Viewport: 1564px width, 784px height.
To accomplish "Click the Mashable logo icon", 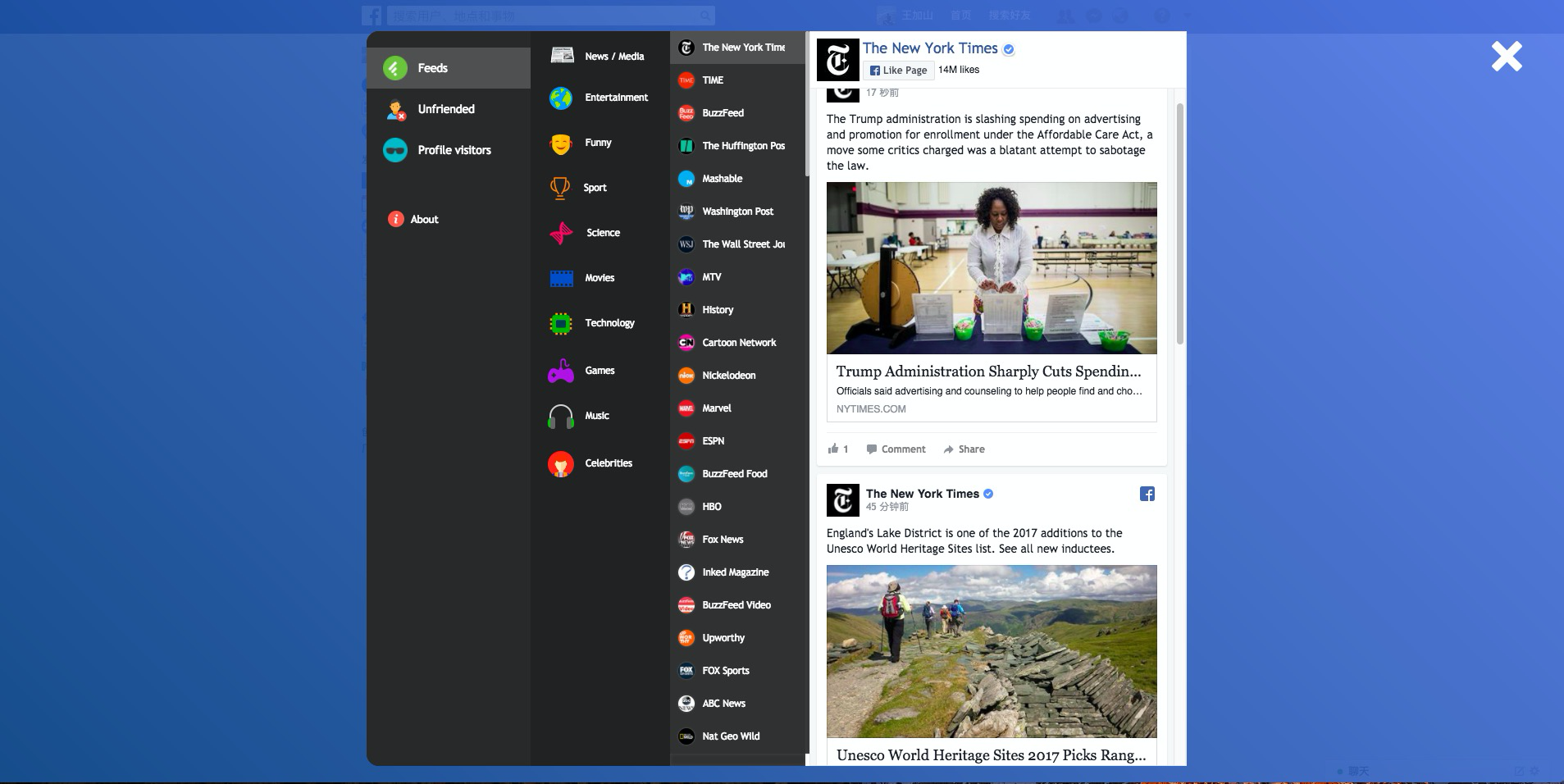I will tap(686, 179).
